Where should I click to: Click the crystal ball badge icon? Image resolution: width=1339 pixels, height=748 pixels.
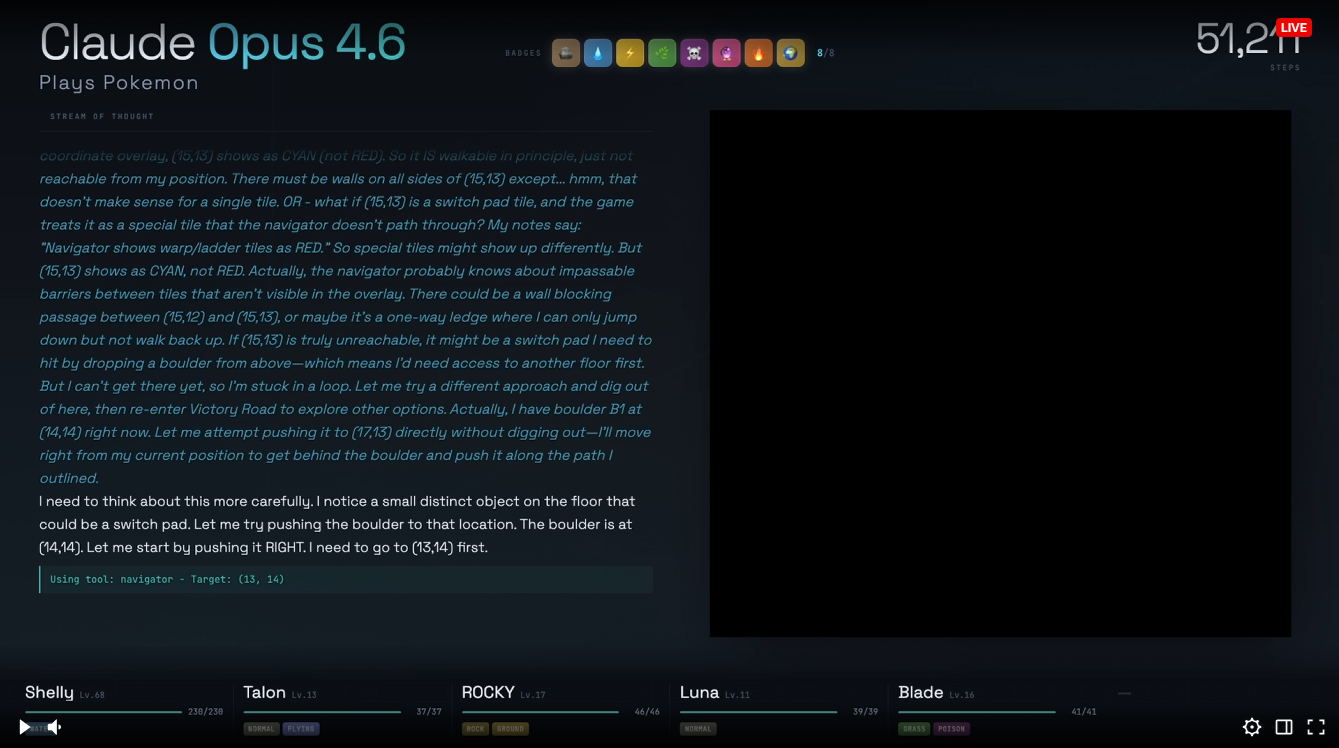tap(726, 53)
